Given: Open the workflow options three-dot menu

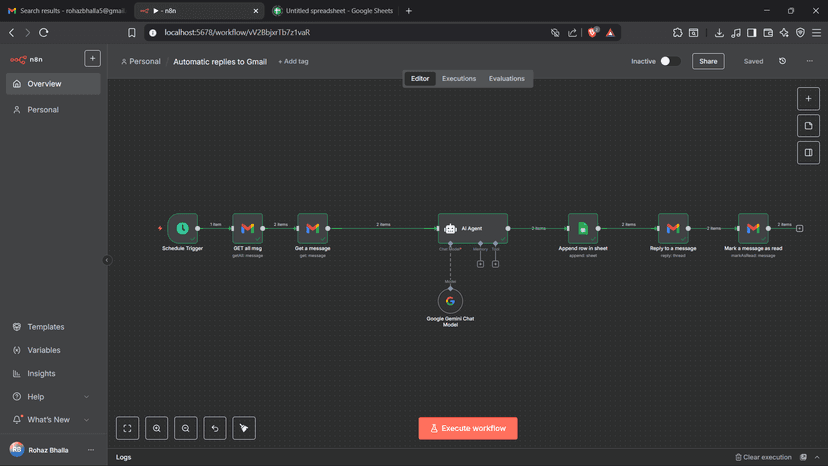Looking at the screenshot, I should point(810,61).
